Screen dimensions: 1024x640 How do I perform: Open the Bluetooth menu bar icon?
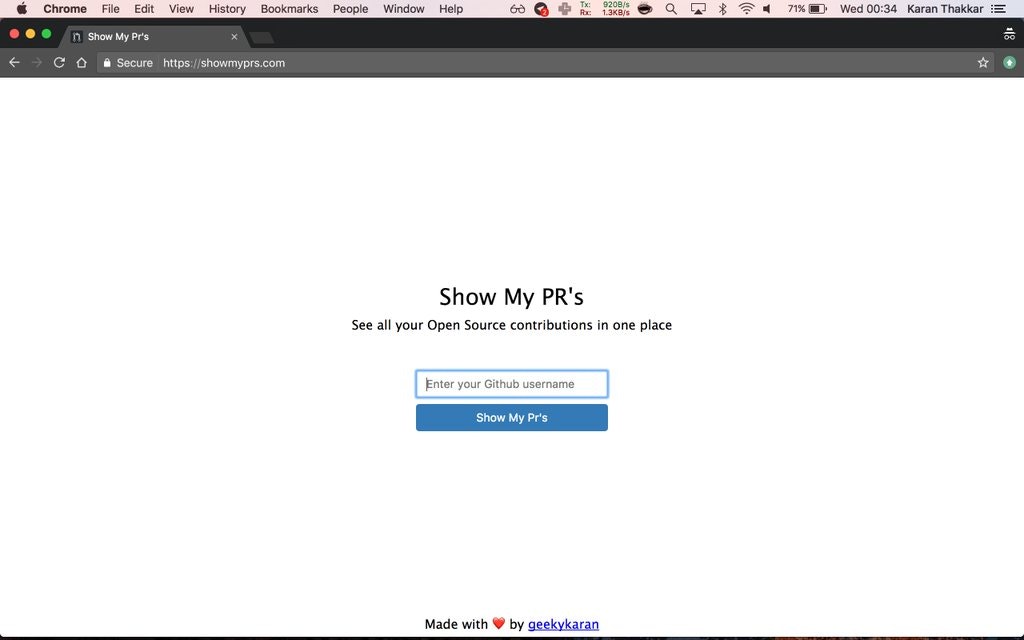tap(722, 9)
